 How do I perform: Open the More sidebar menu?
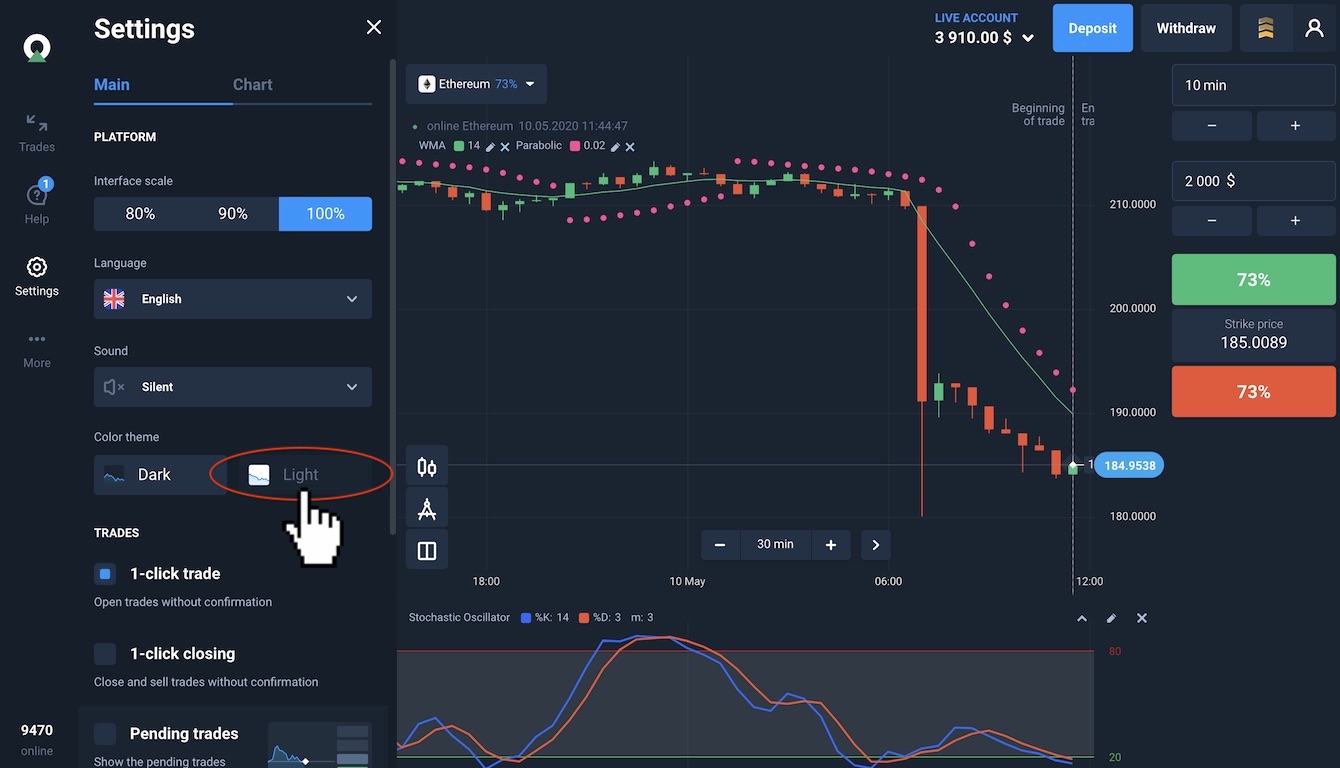click(37, 349)
